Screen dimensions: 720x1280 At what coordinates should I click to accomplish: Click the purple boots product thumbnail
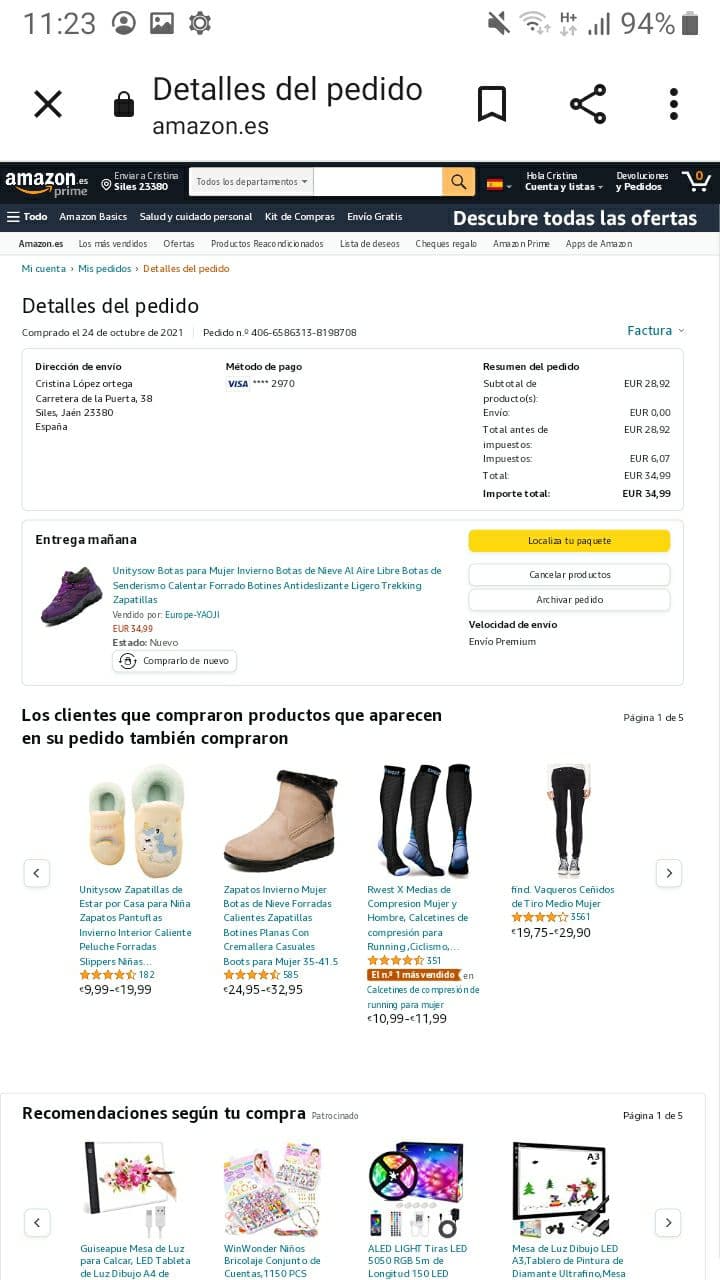71,597
